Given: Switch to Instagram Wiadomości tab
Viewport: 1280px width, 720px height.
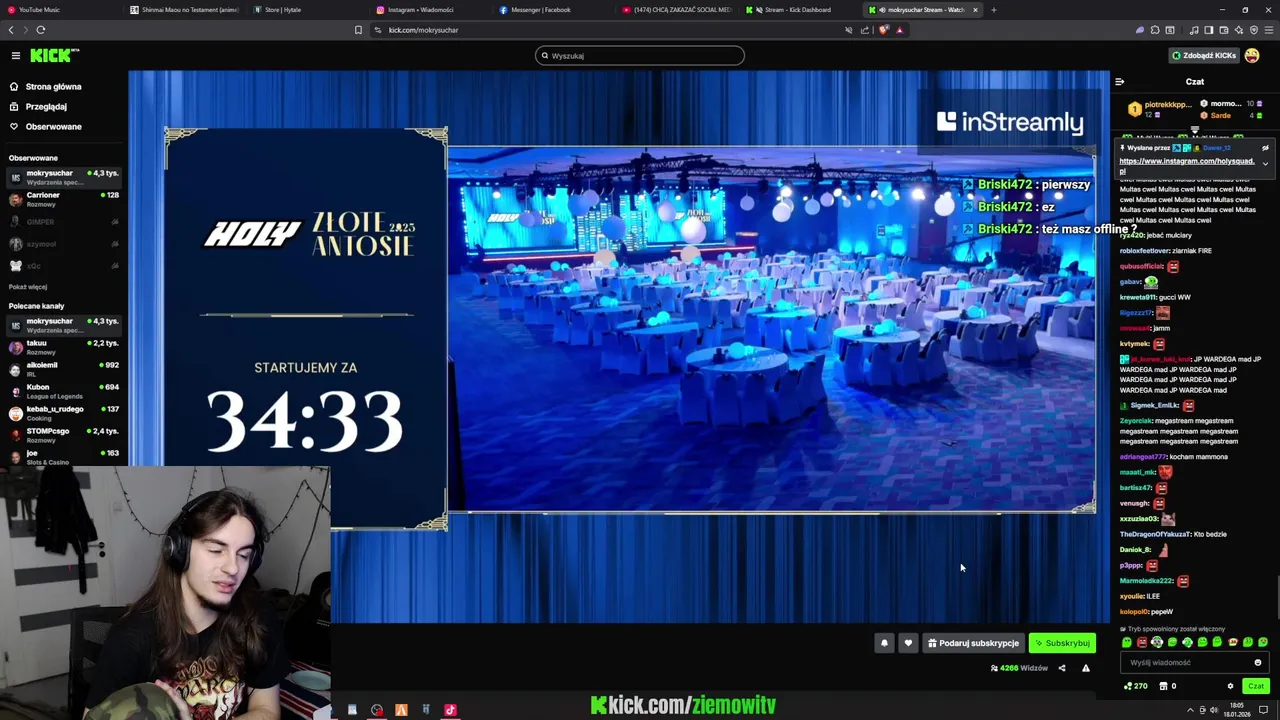Looking at the screenshot, I should click(430, 10).
